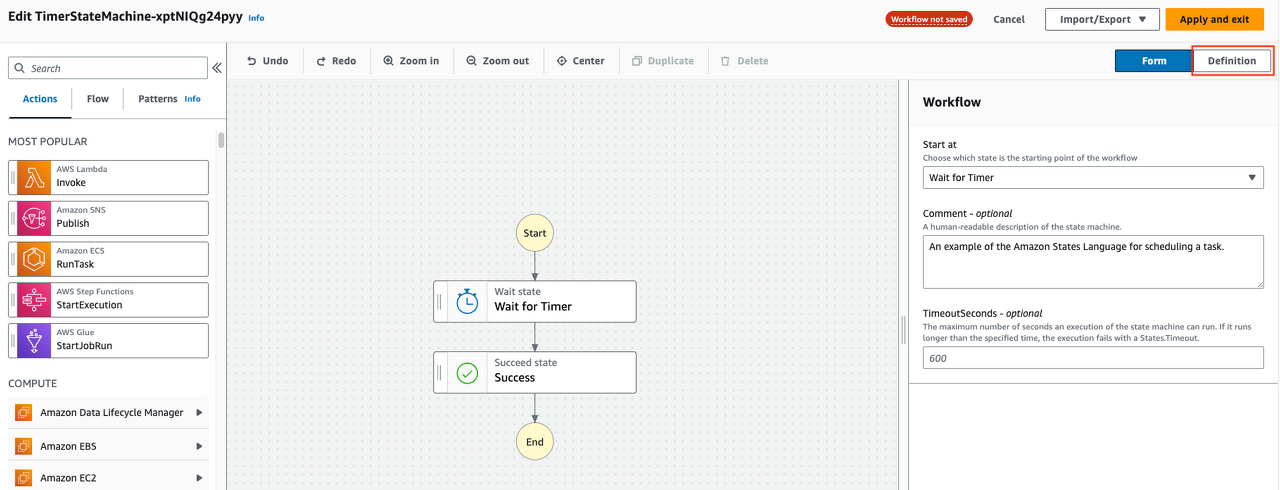Click the Amazon ECS RunTask icon
The image size is (1280, 490).
(35, 259)
